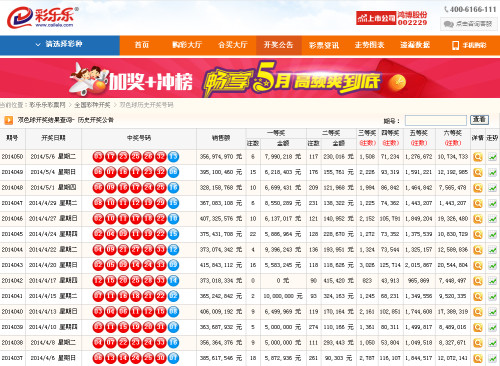This screenshot has height=366, width=500.
Task: Open the 彩乐乐彩票网 breadcrumb link
Action: pos(47,105)
